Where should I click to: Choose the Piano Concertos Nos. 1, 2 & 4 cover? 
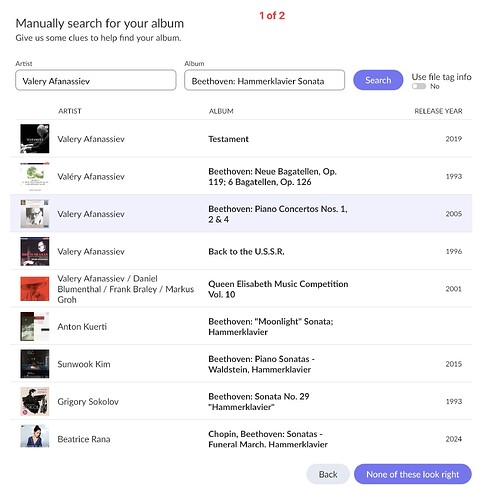pyautogui.click(x=35, y=214)
